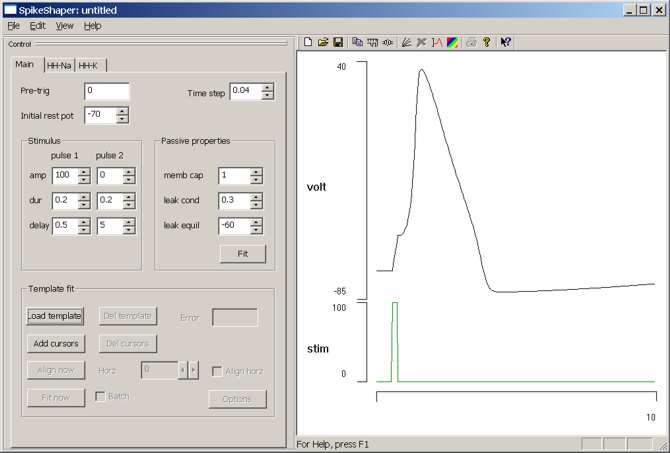670x453 pixels.
Task: Click the red A cursor toolbar icon
Action: [437, 43]
